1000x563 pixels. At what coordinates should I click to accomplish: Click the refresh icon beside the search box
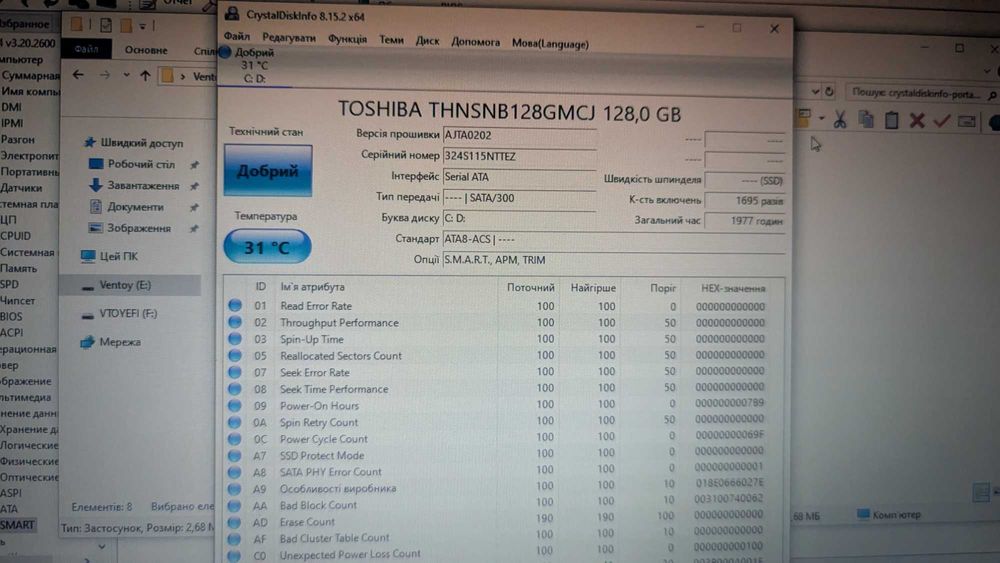click(829, 92)
